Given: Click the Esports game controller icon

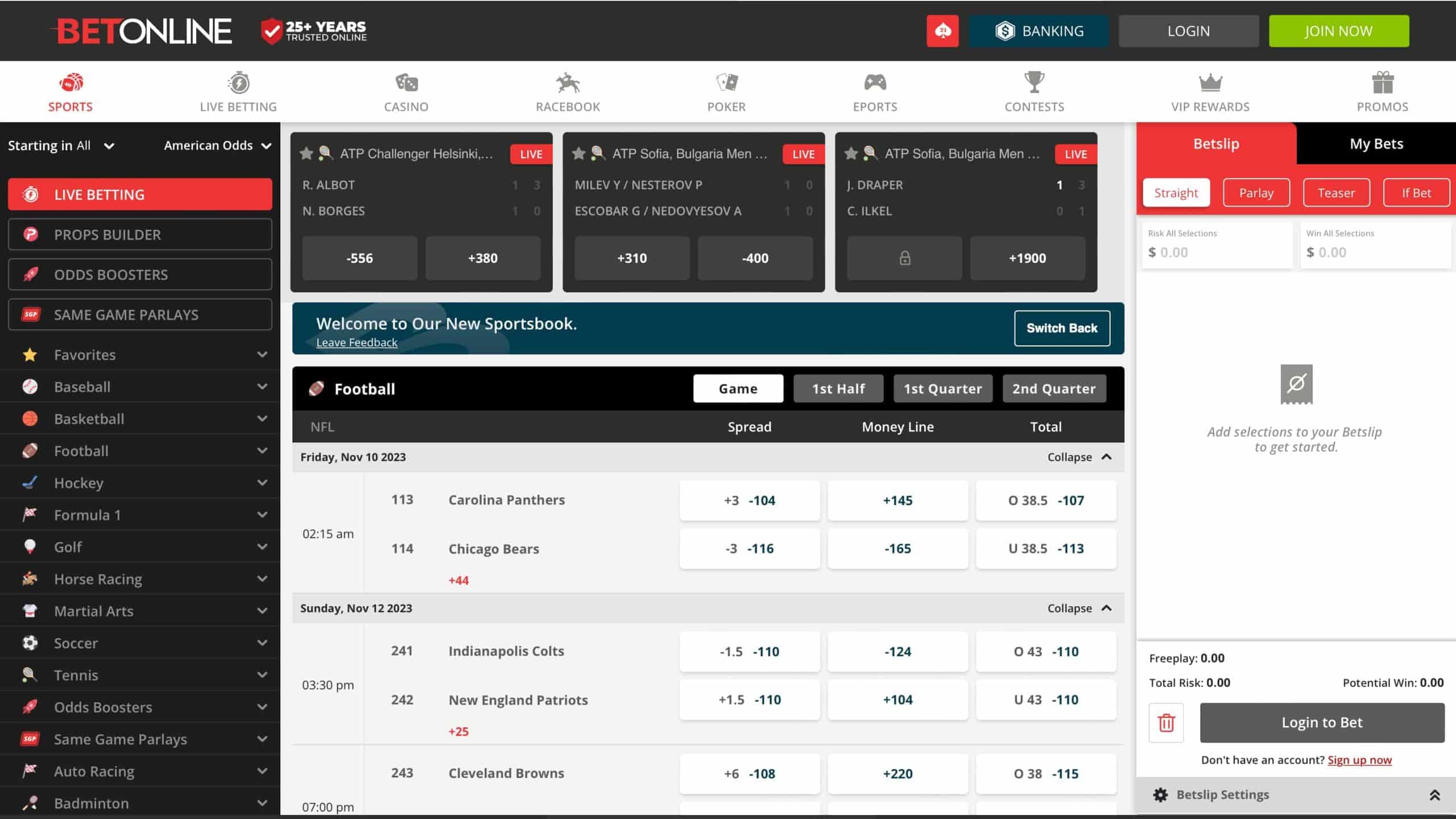Looking at the screenshot, I should click(874, 83).
